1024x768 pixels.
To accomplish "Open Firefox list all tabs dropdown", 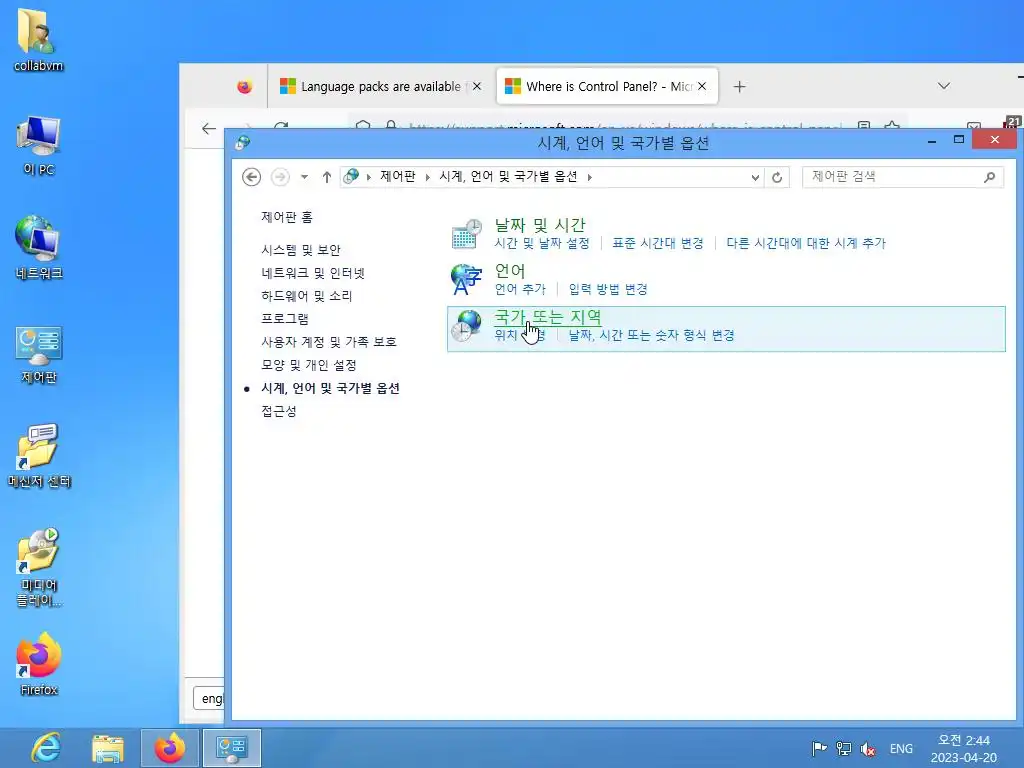I will pyautogui.click(x=944, y=86).
